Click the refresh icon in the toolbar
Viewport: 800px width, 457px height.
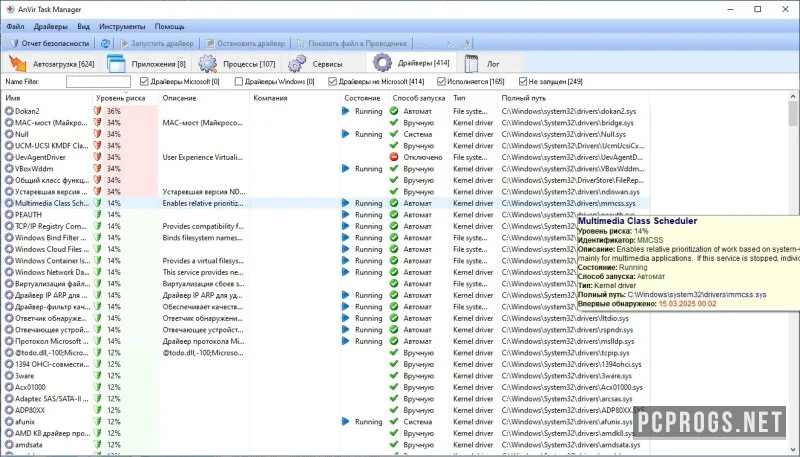105,43
